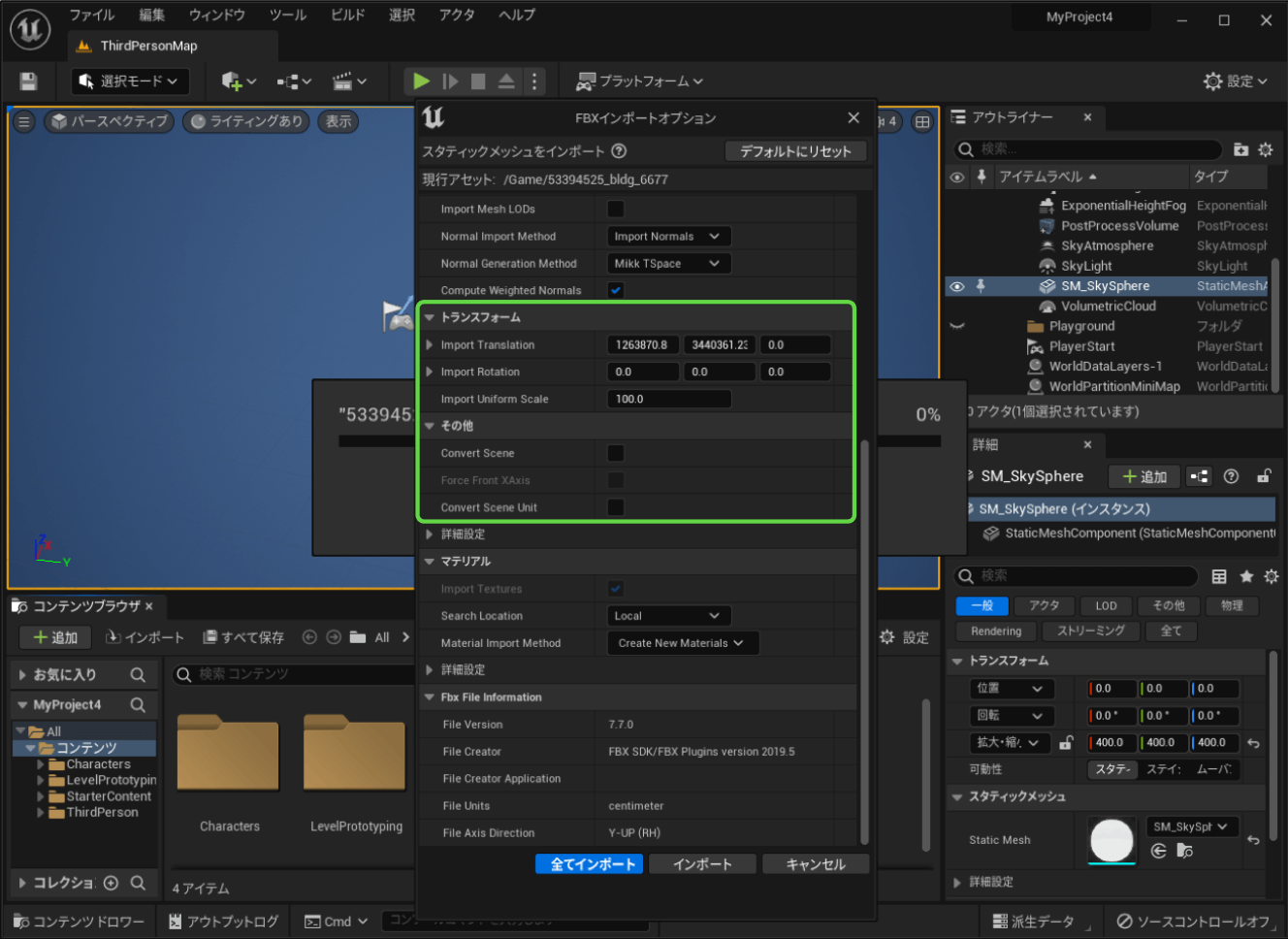Select the Rendering filter tab in Details
The height and width of the screenshot is (939, 1288).
pyautogui.click(x=996, y=631)
